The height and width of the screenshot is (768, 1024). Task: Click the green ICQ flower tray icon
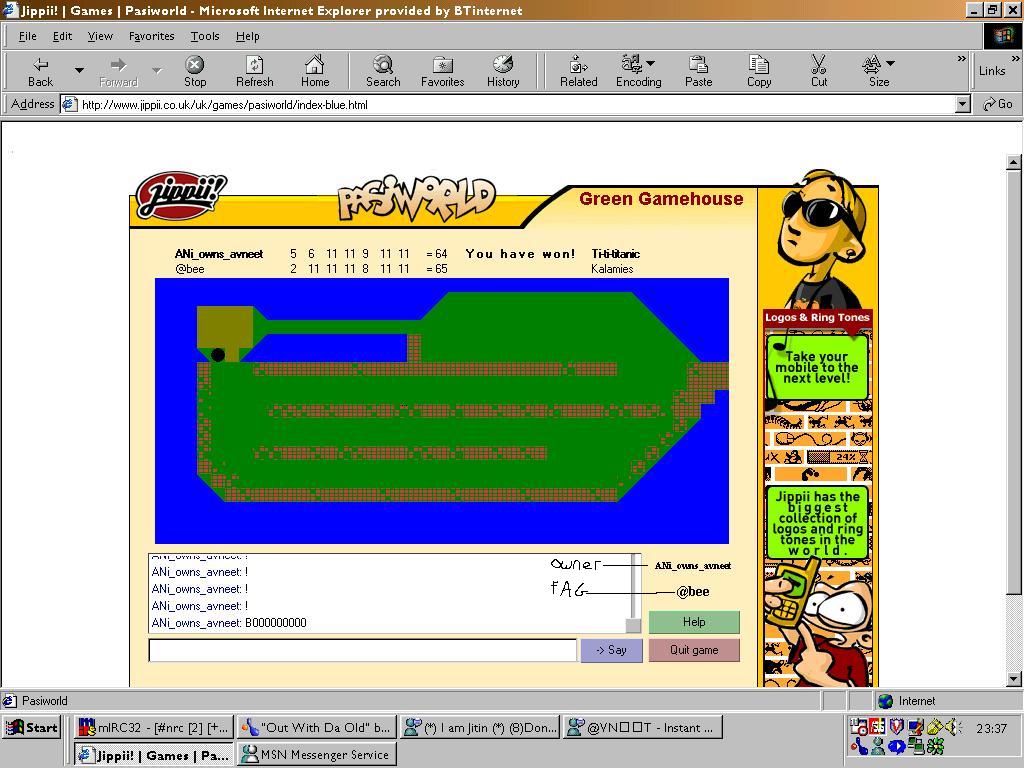point(936,746)
